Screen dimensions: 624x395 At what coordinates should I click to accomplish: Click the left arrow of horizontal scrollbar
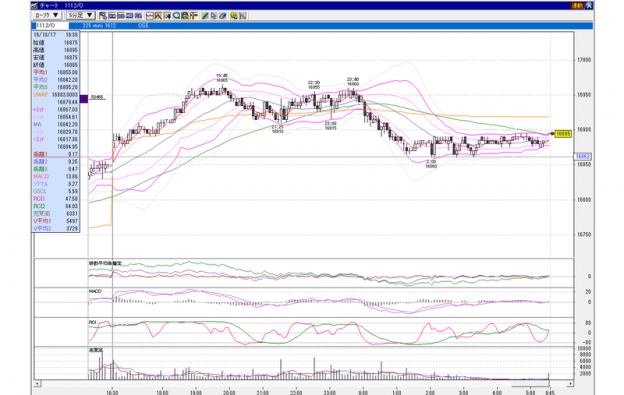(37, 383)
